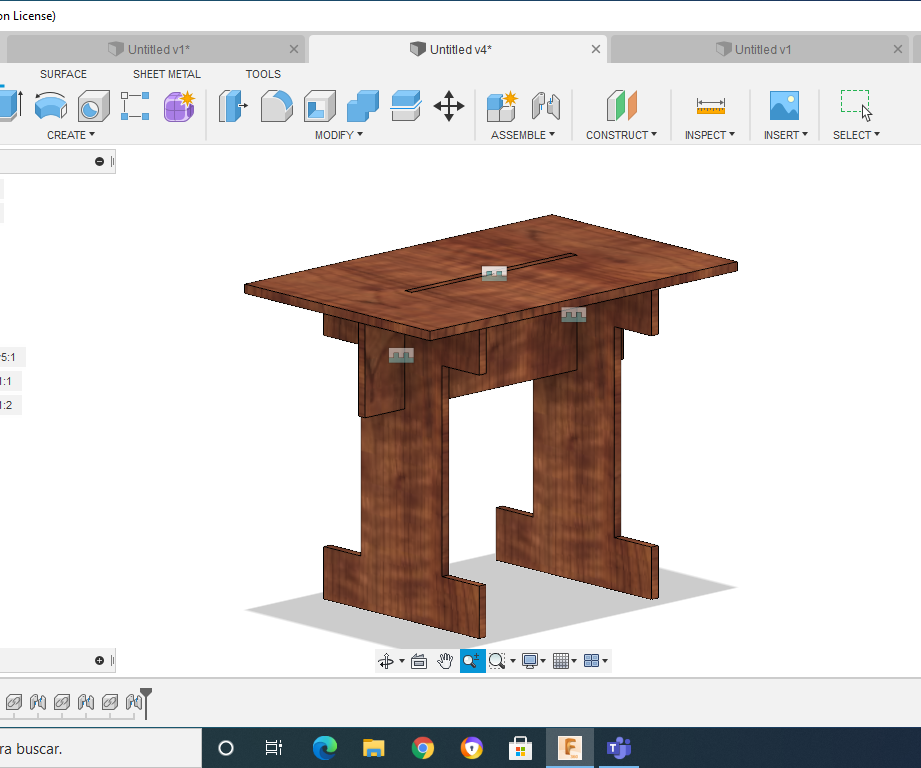Open Microsoft Store from the taskbar
Viewport: 921px width, 768px height.
[520, 748]
